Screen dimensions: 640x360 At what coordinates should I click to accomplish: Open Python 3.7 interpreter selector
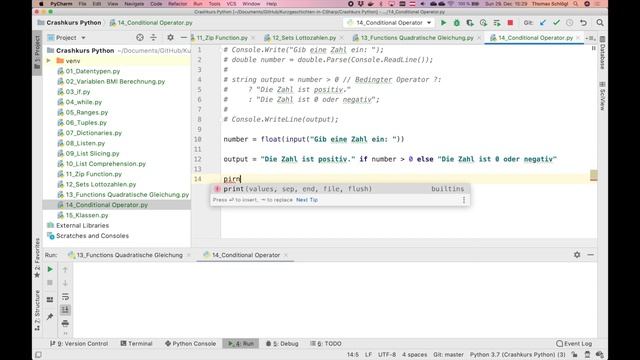[517, 355]
